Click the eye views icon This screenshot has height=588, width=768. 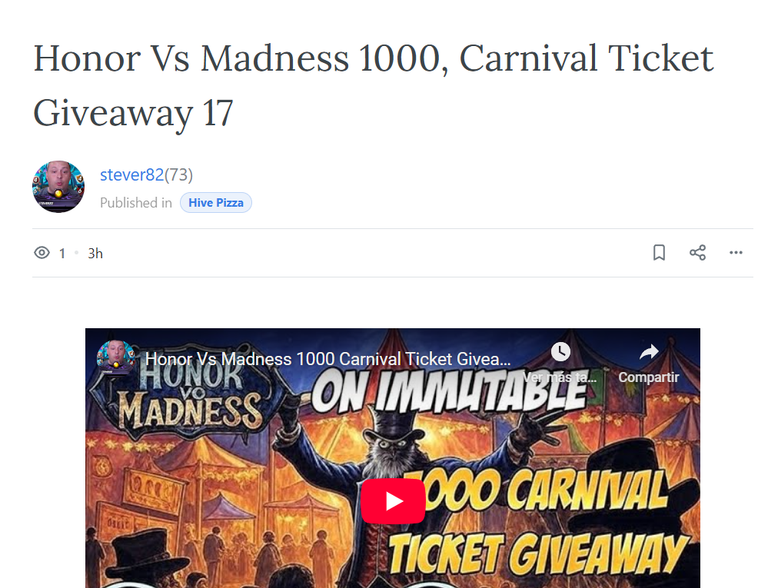(42, 253)
